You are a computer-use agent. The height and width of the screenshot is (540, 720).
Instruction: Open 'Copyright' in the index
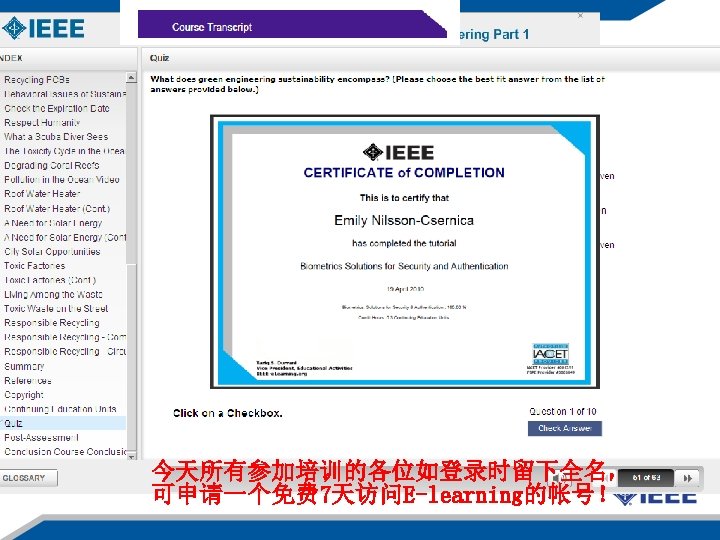click(x=24, y=395)
